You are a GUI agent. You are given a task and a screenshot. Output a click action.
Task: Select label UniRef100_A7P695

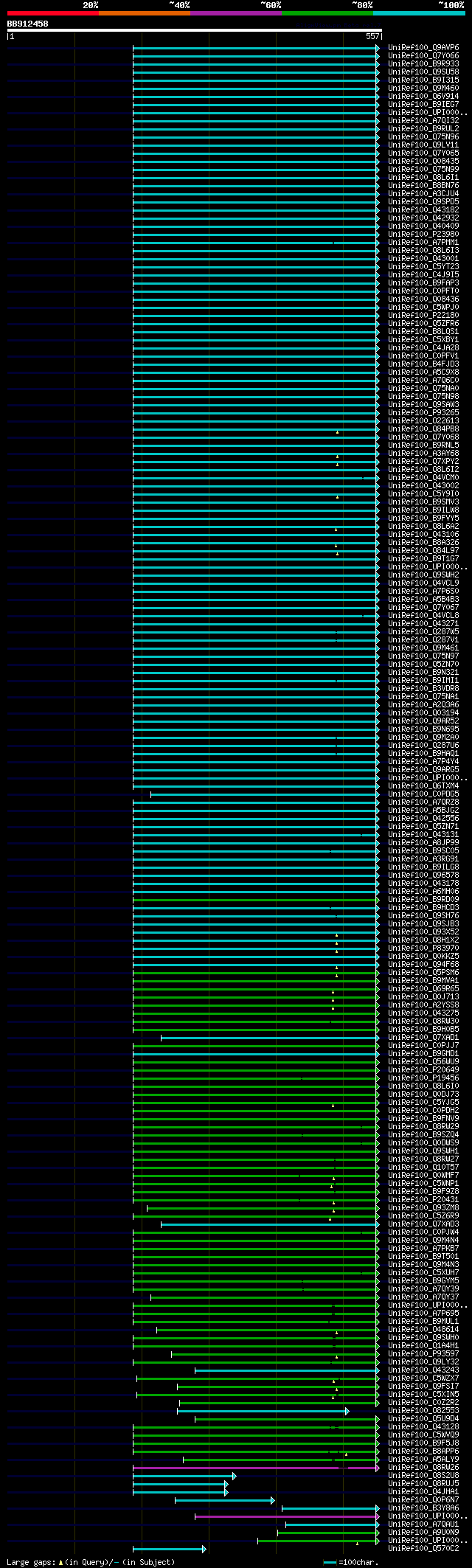[x=423, y=1313]
